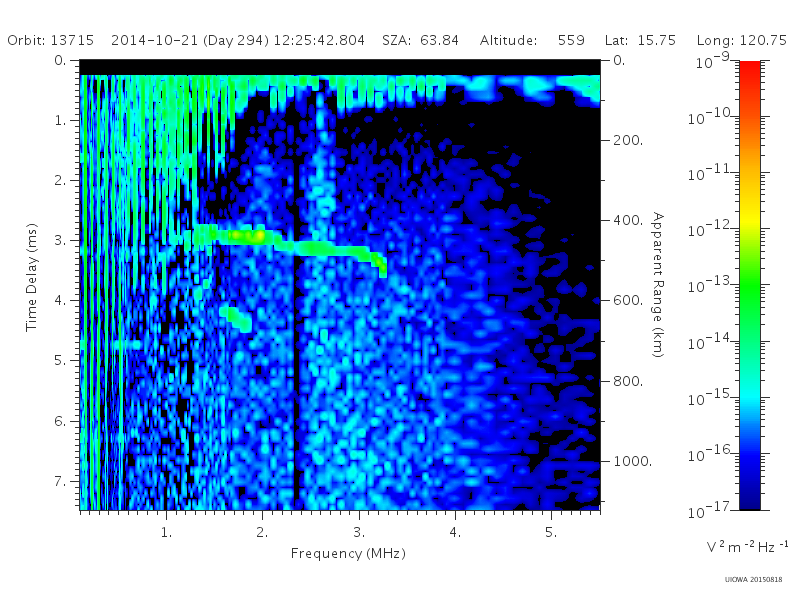Screen dimensions: 800x600
Task: Click the 'Orbit: 13715' header text
Action: (x=51, y=40)
